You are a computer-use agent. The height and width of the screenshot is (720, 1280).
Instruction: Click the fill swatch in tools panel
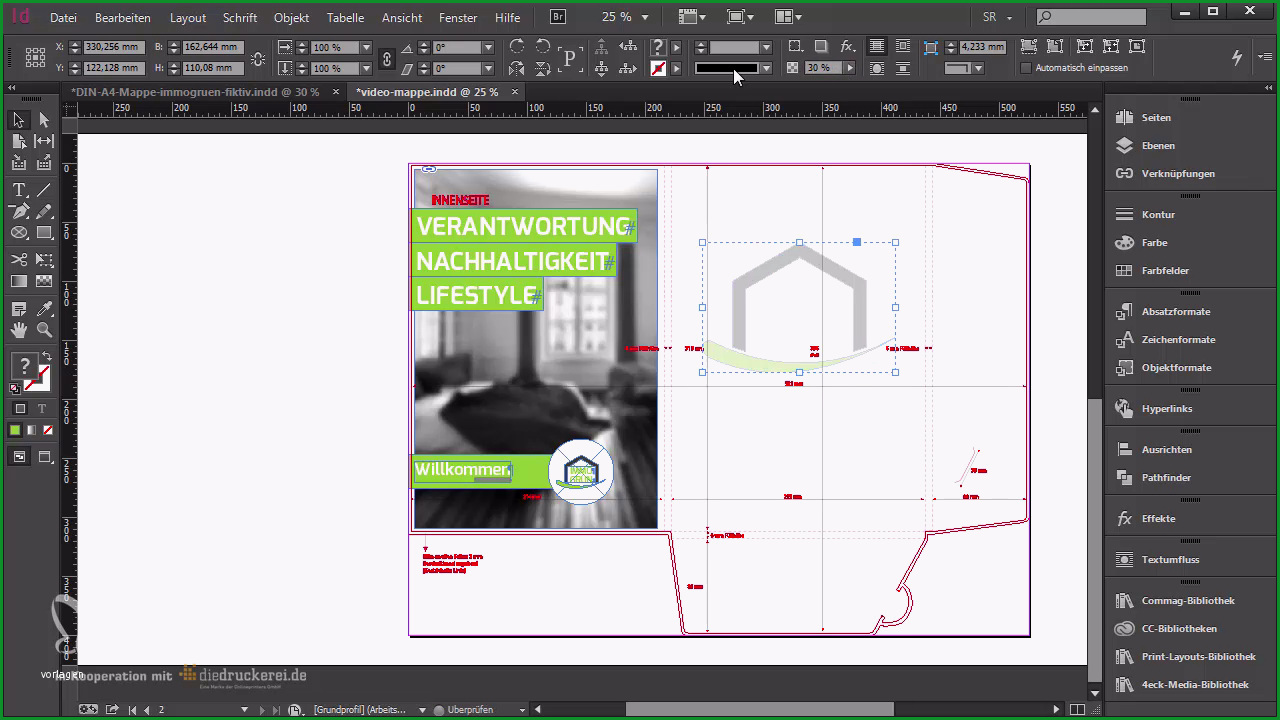pyautogui.click(x=24, y=365)
